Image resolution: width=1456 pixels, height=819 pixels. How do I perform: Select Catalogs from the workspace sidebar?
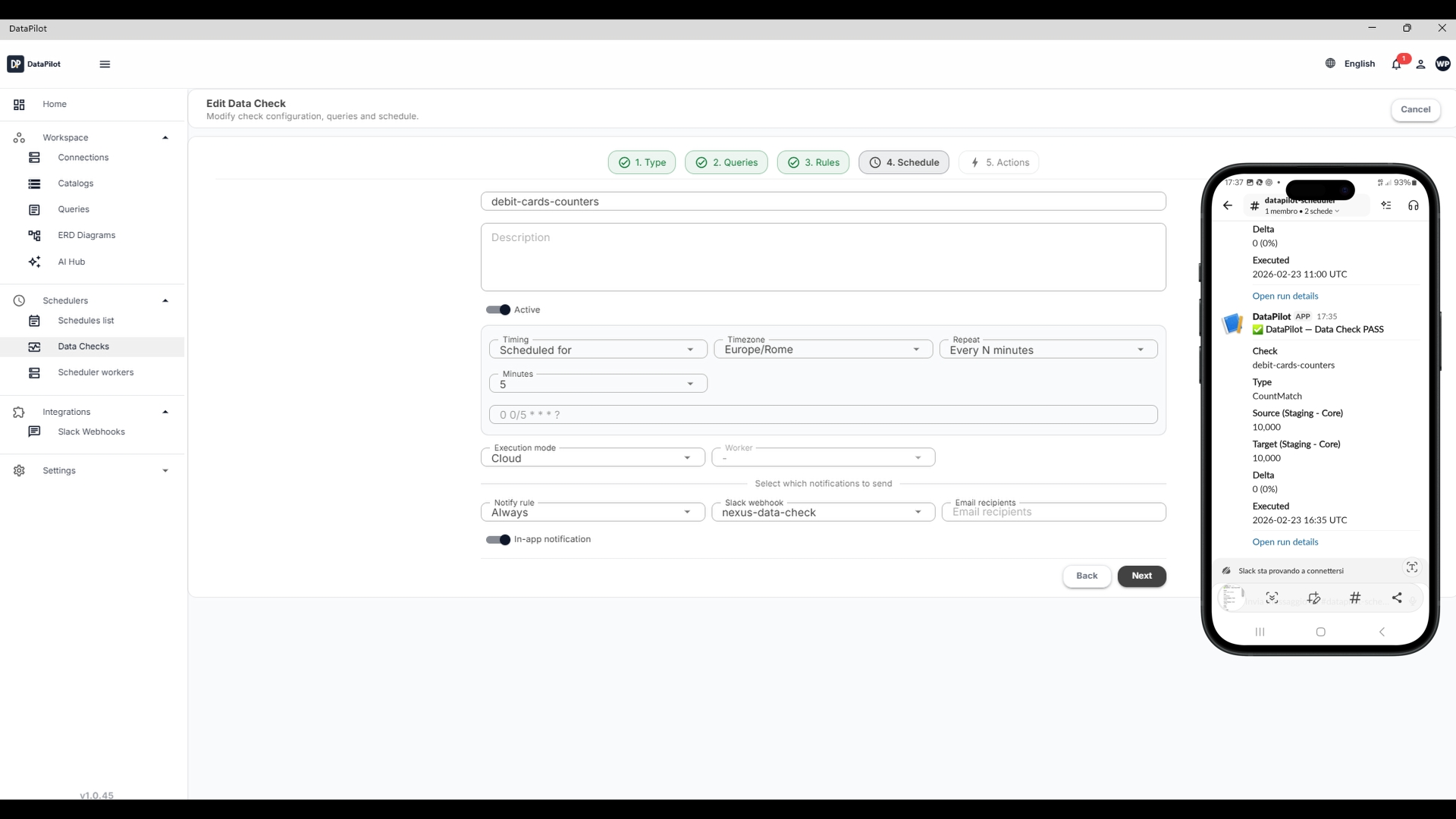[x=76, y=184]
